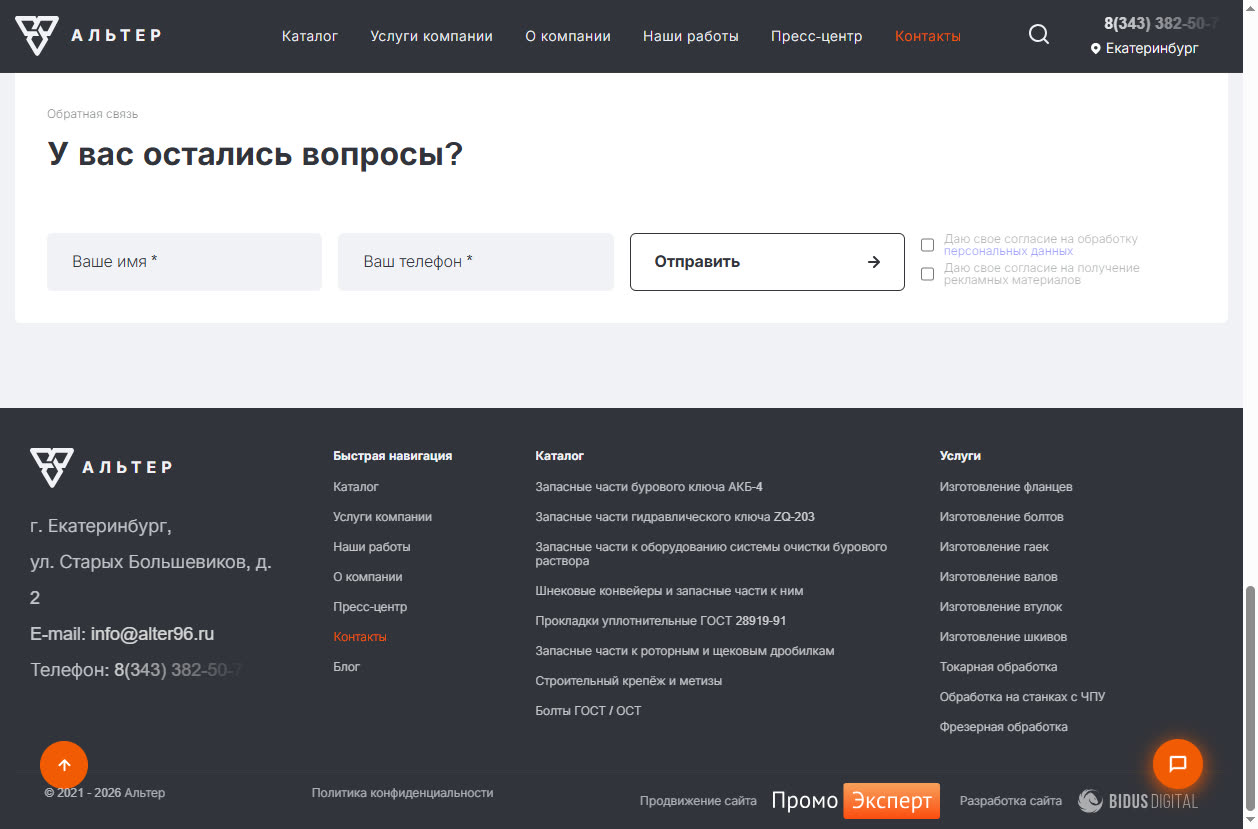Click the Альтер logo in the header
Viewport: 1258px width, 829px height.
tap(88, 36)
